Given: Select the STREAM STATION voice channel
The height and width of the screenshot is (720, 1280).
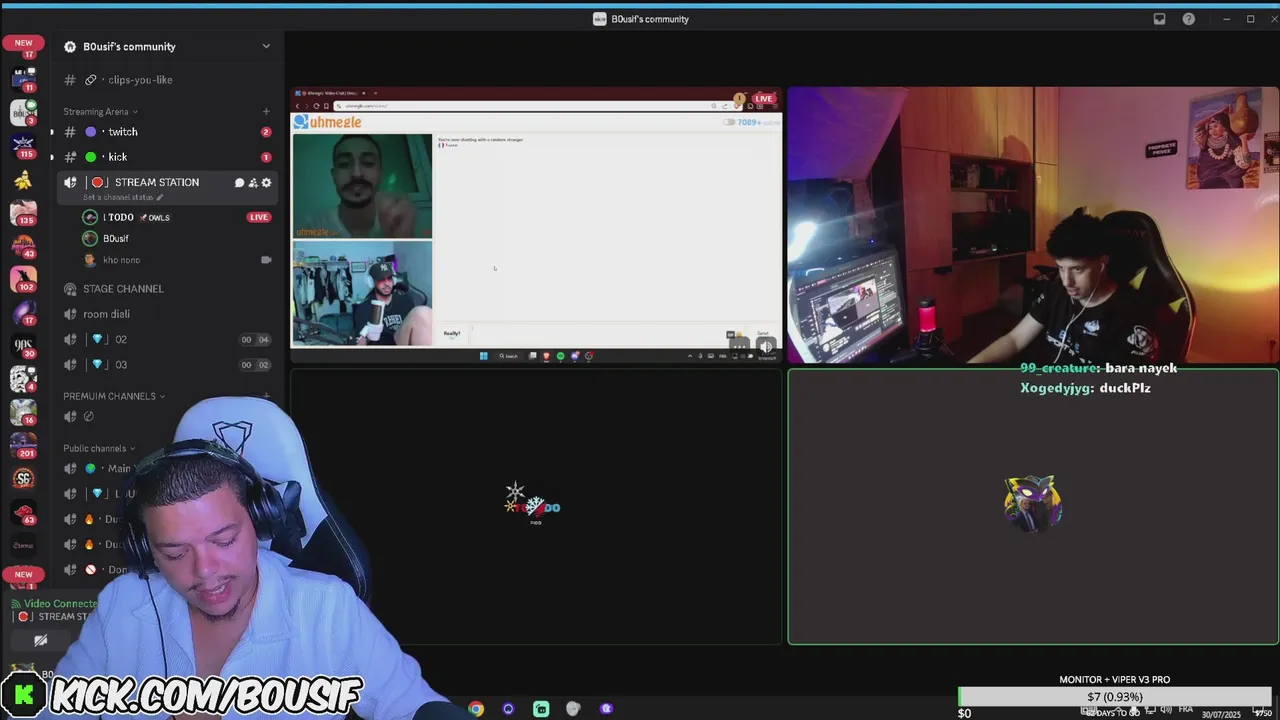Looking at the screenshot, I should 156,182.
